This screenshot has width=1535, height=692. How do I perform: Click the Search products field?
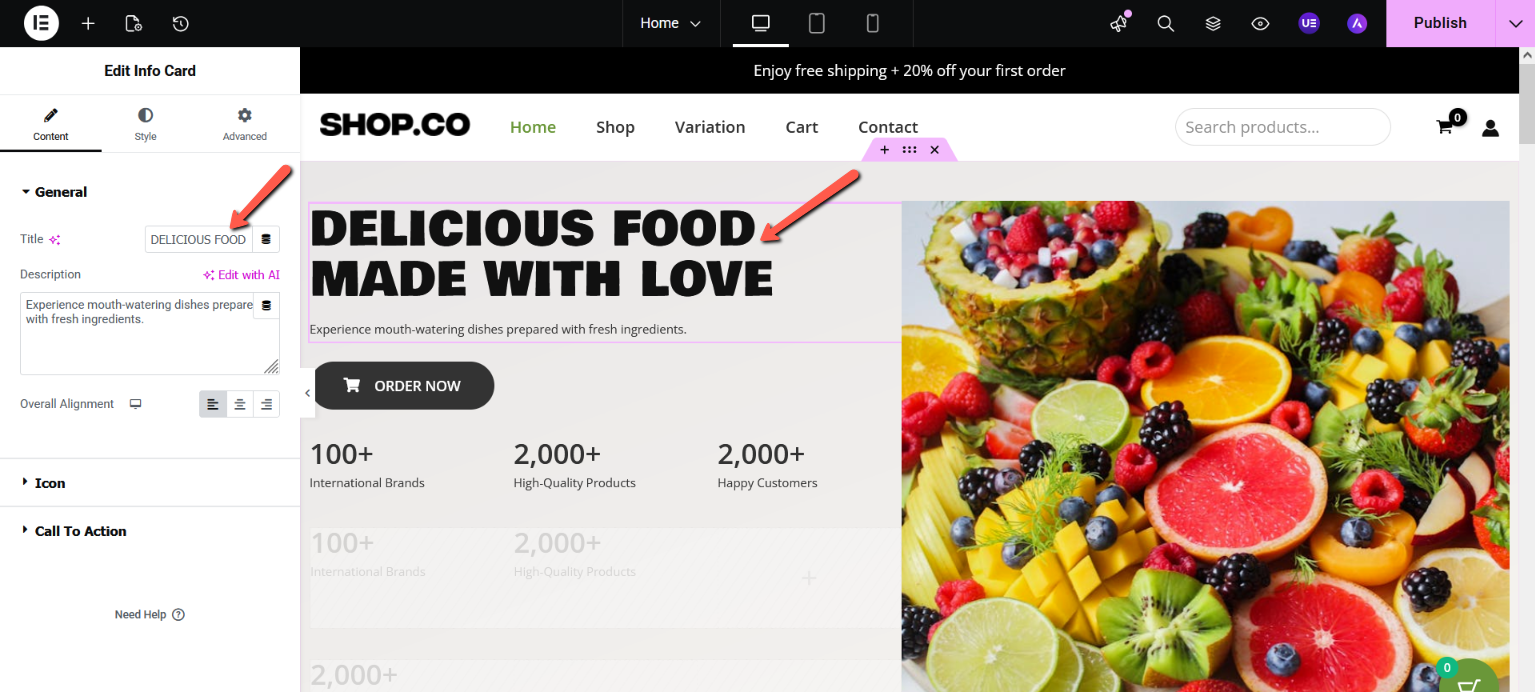(x=1282, y=127)
